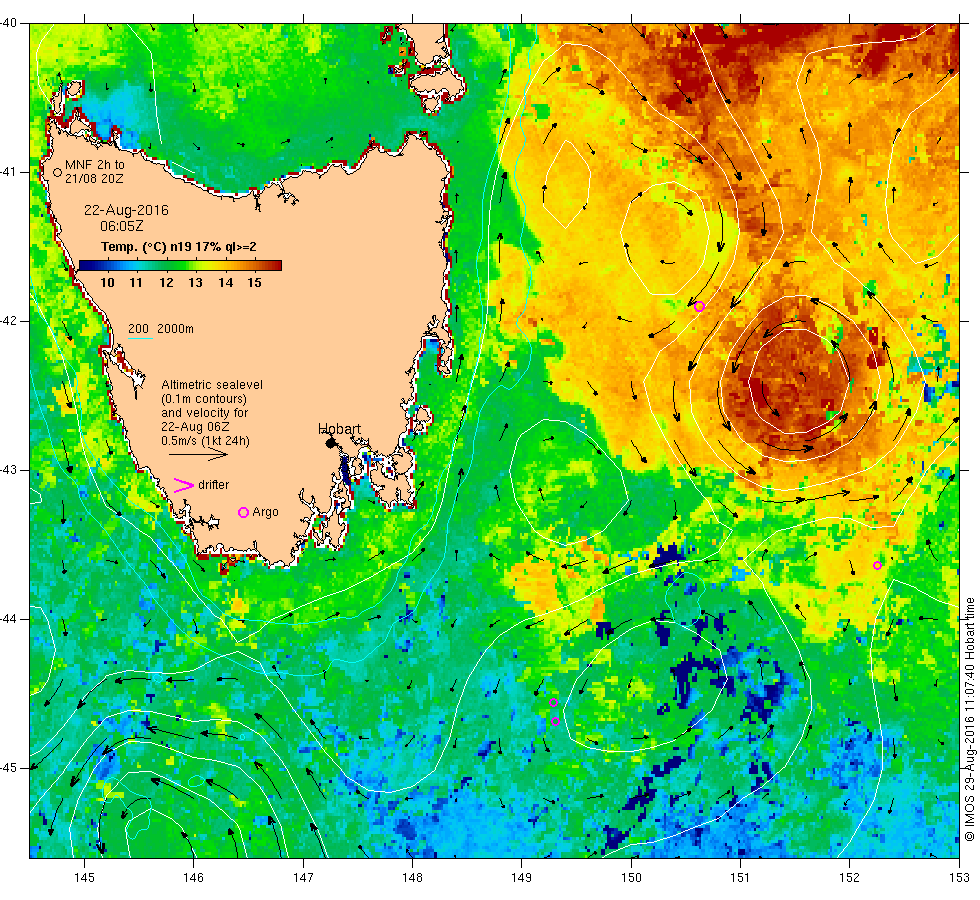Click the 150 longitude axis label

click(631, 878)
